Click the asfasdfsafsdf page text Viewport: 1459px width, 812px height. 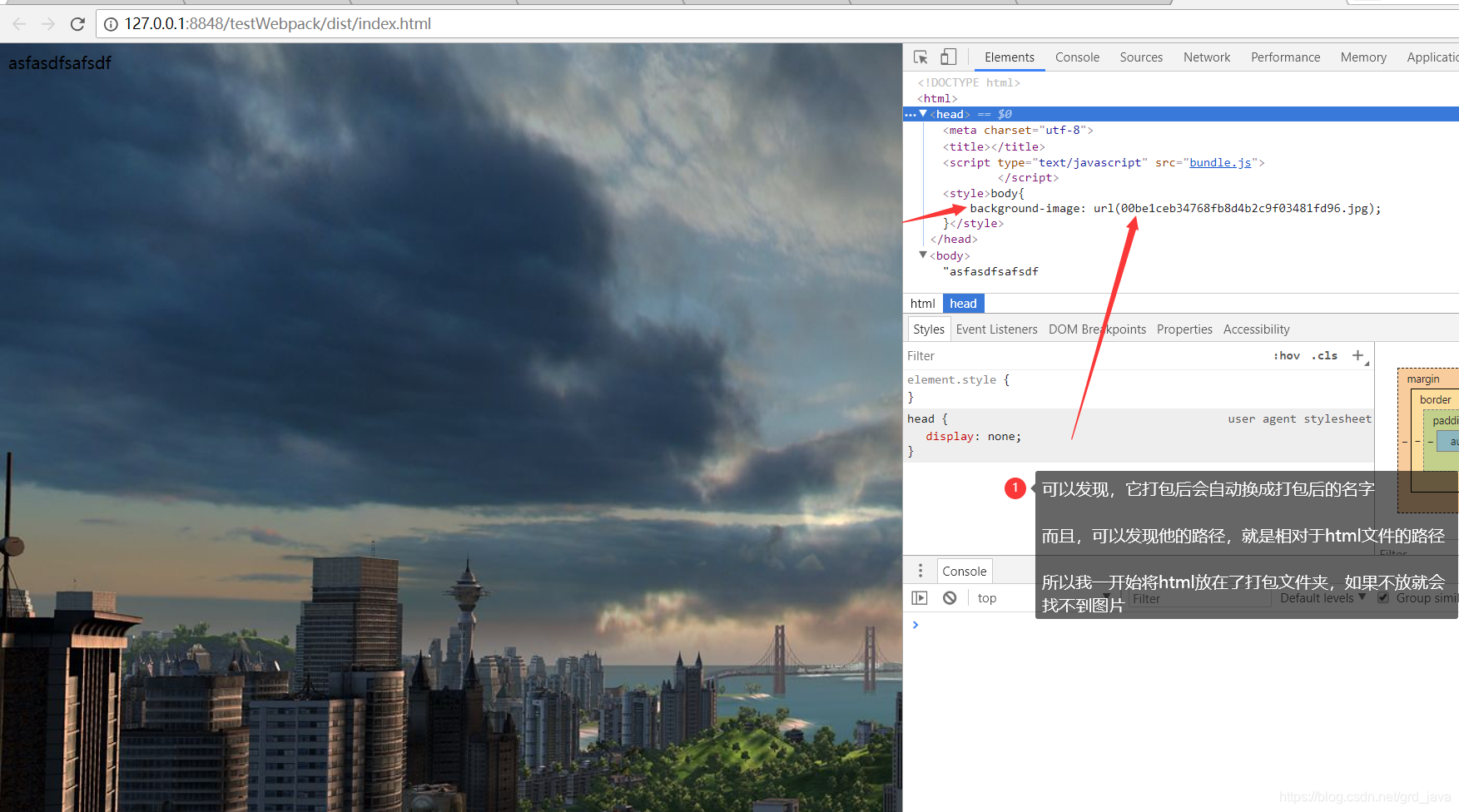(60, 63)
